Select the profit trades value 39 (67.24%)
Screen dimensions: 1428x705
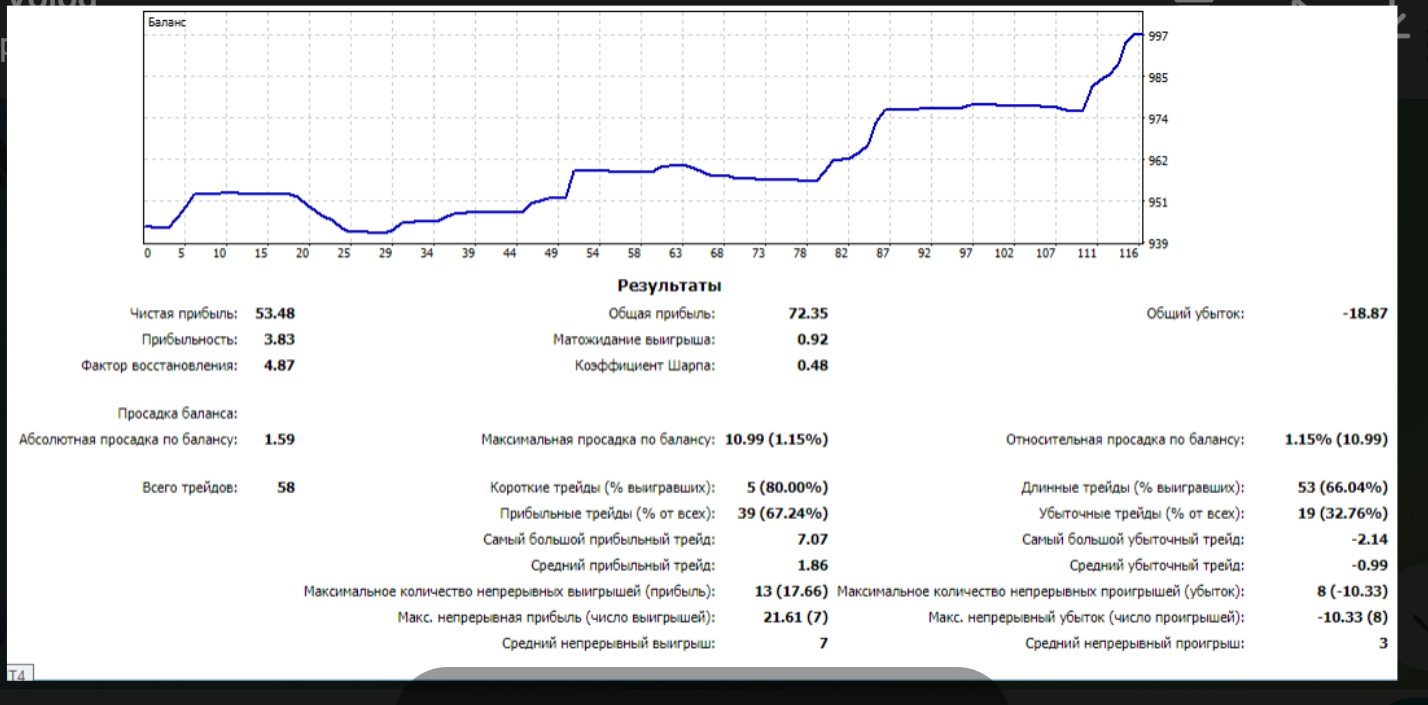point(783,514)
